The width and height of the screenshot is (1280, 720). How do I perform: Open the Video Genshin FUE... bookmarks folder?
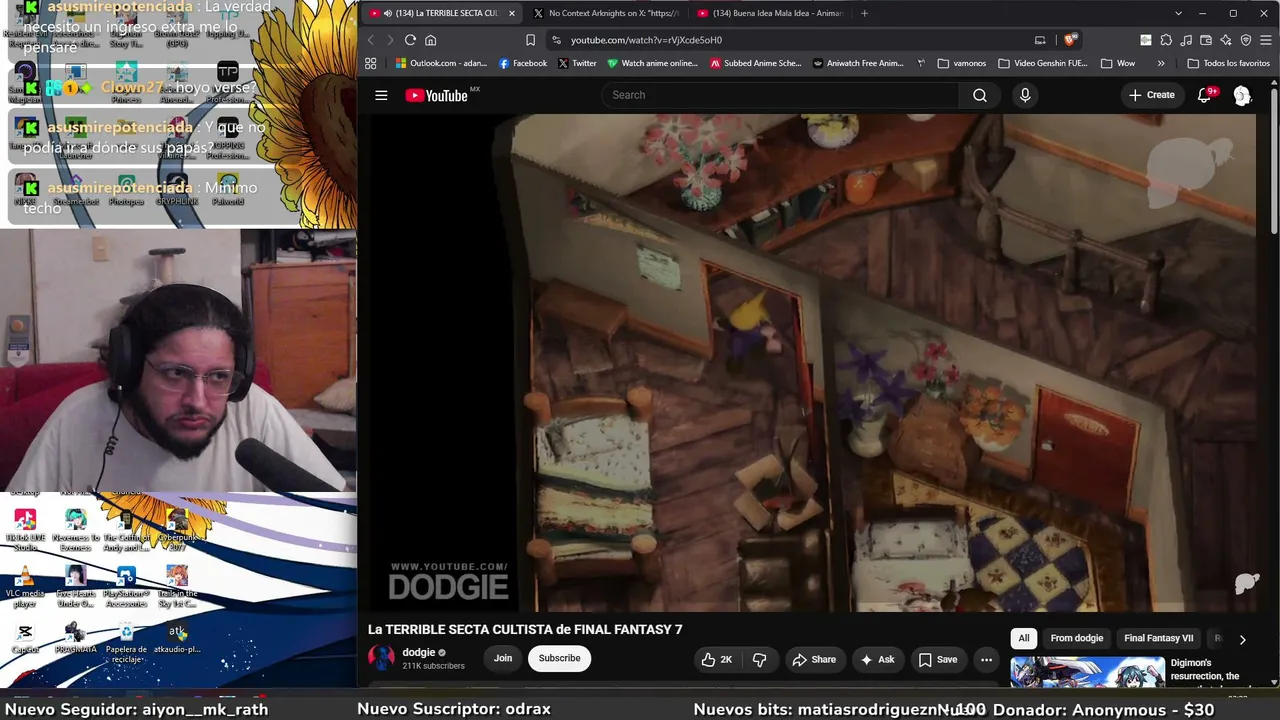tap(1042, 63)
